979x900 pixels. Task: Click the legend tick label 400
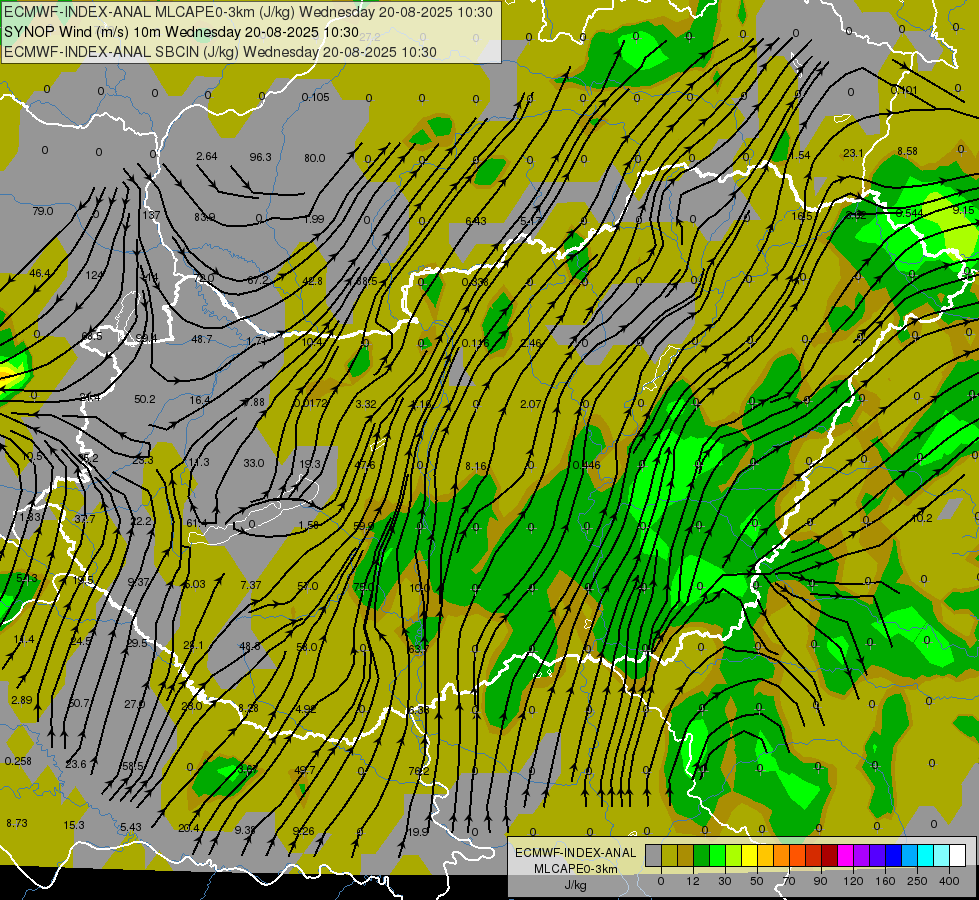949,881
